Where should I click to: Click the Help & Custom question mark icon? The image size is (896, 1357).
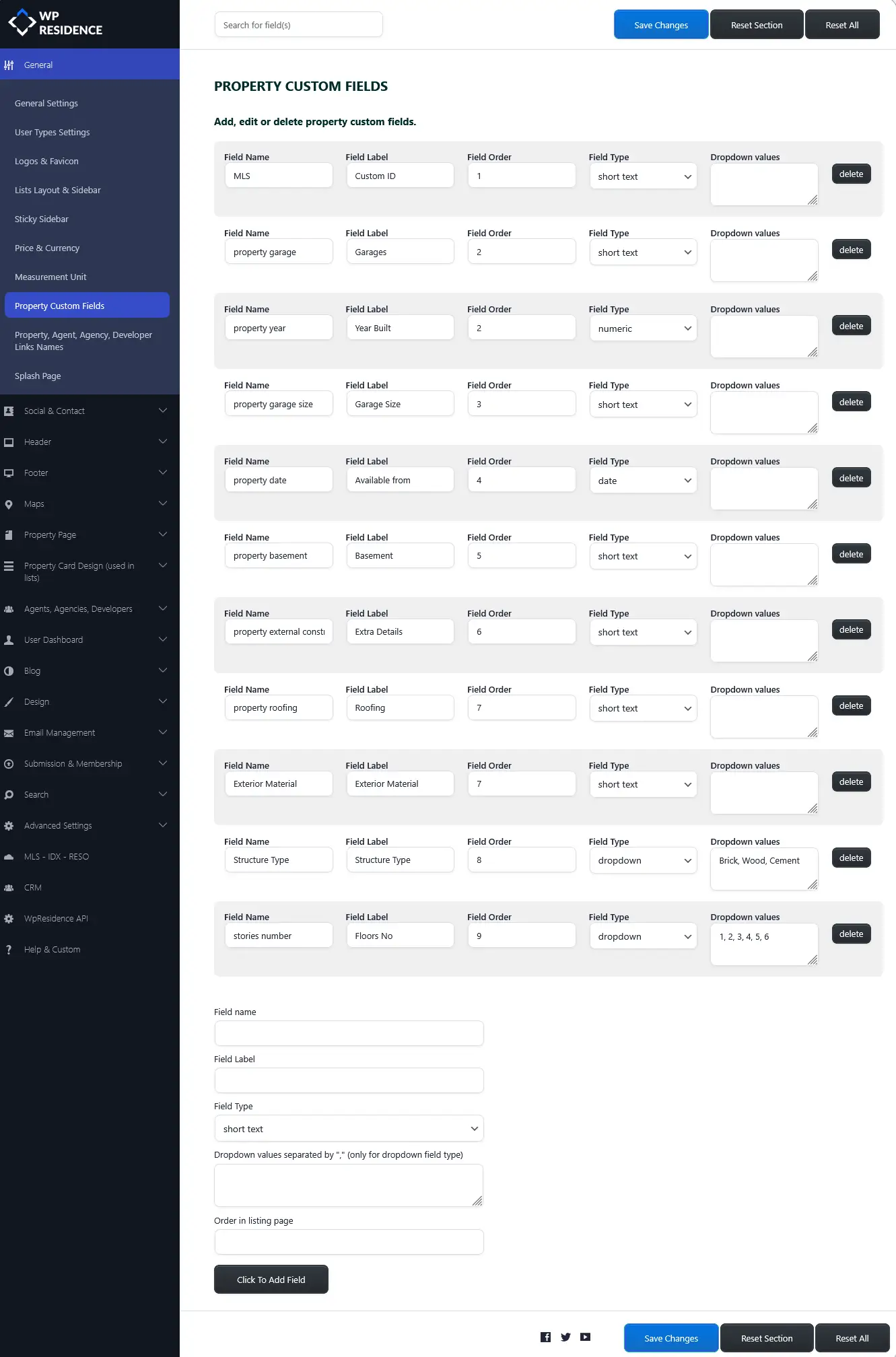pos(9,950)
